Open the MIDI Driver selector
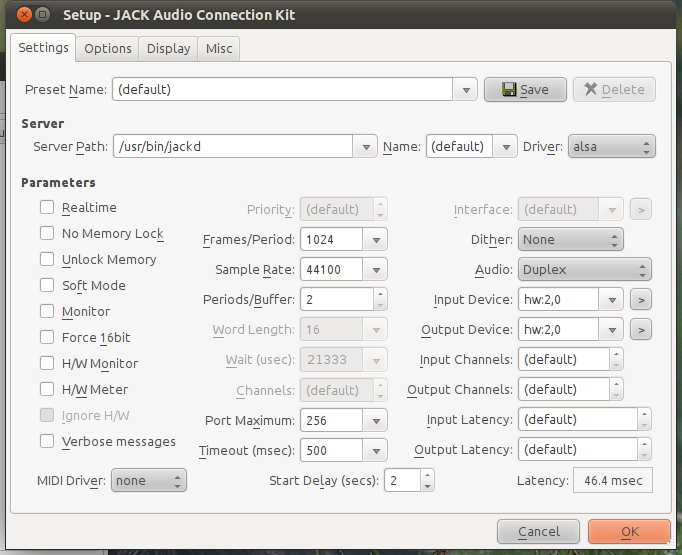Viewport: 682px width, 555px height. tap(149, 481)
